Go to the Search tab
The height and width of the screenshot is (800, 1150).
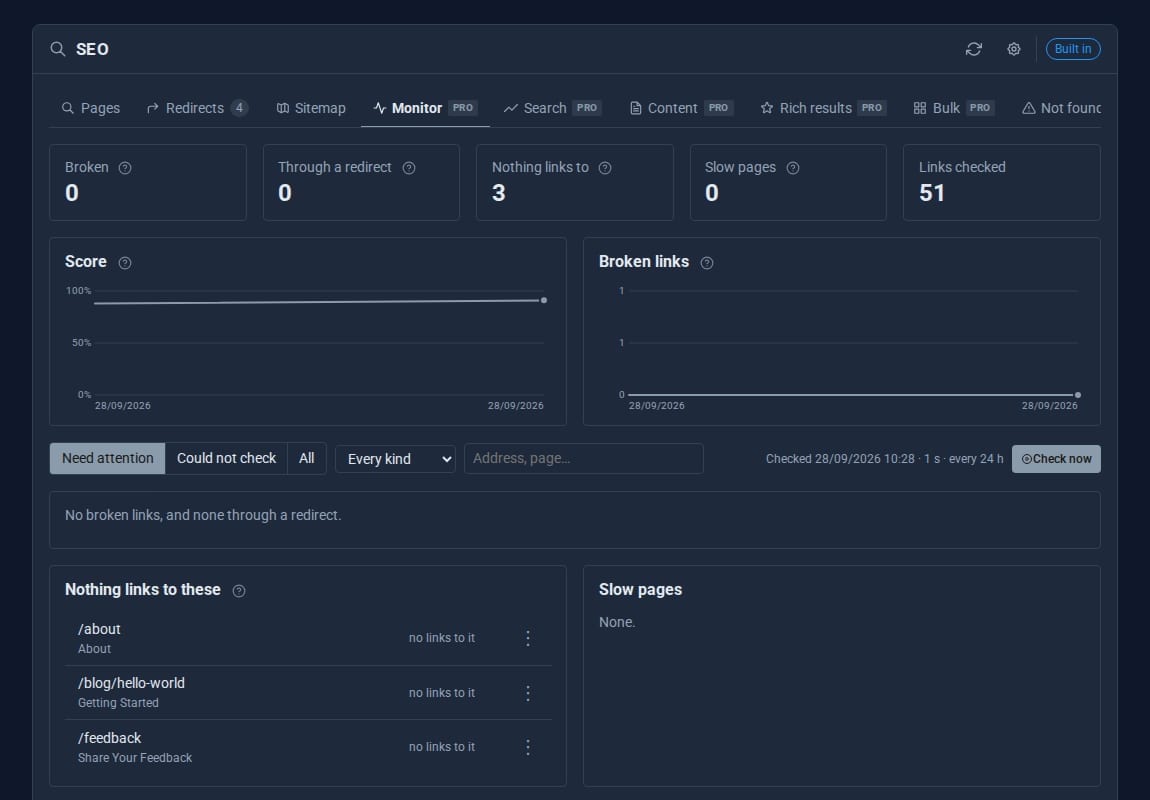point(552,108)
